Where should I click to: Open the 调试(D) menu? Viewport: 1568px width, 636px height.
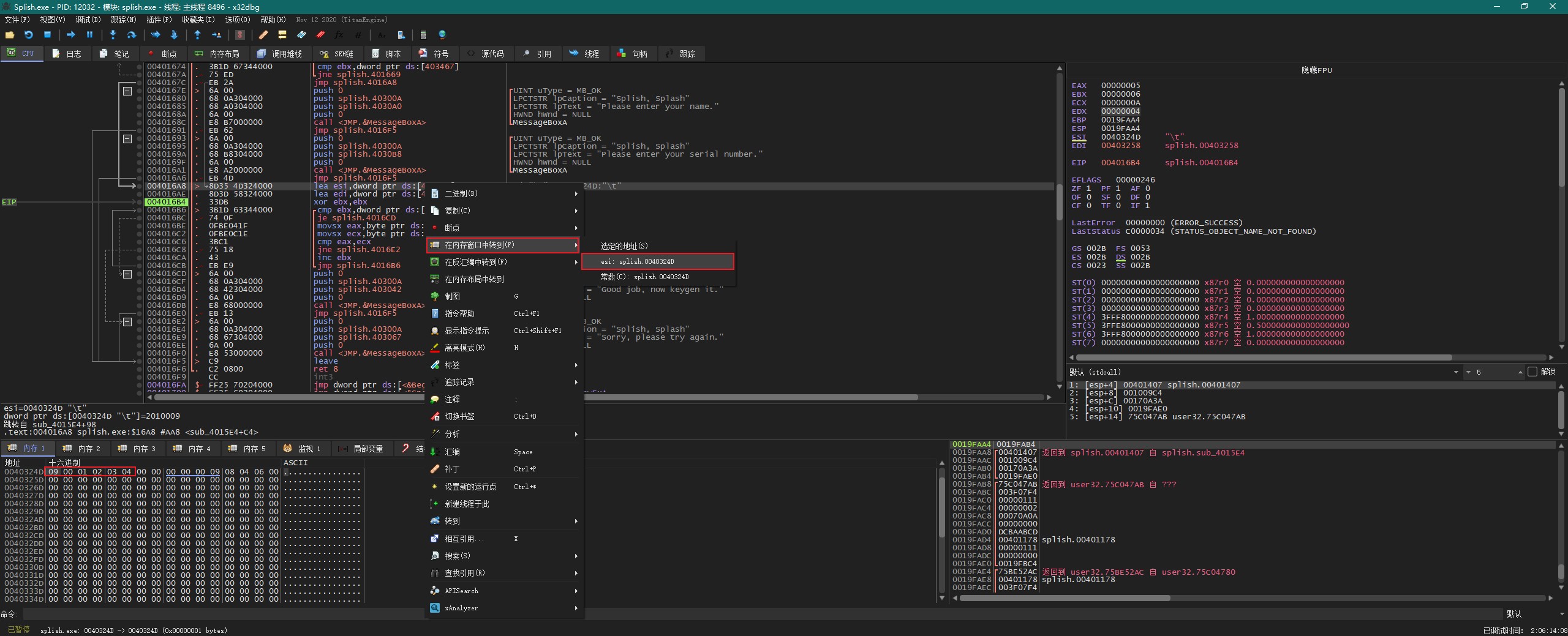88,20
